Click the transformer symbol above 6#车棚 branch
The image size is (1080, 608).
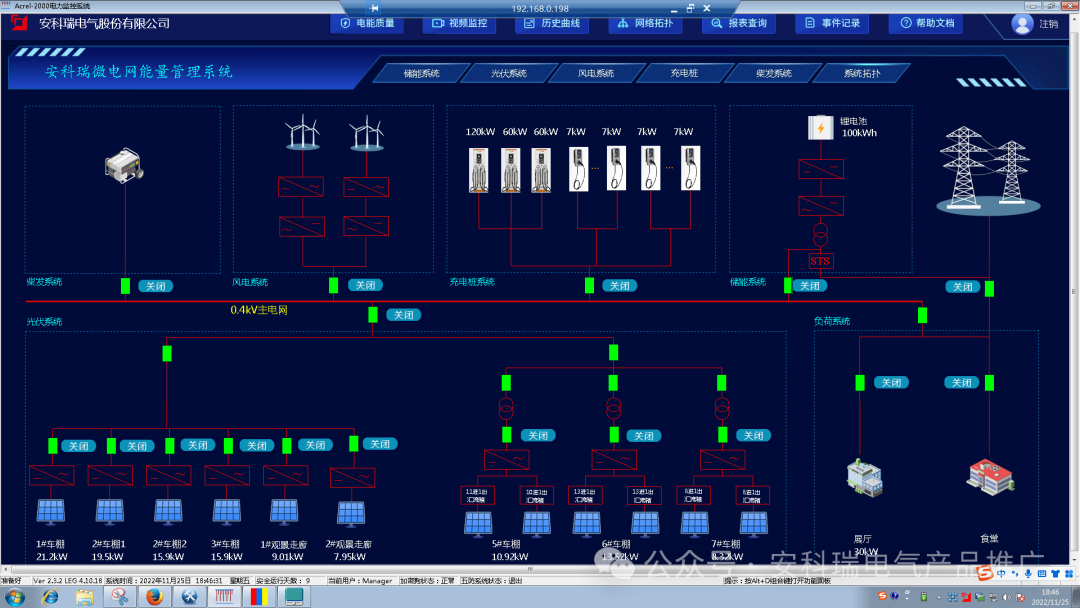613,409
